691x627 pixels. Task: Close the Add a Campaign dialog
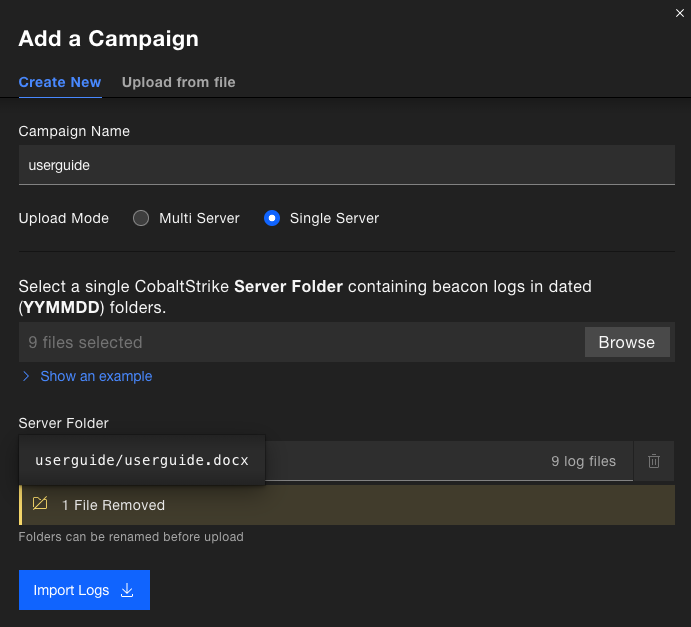click(680, 13)
